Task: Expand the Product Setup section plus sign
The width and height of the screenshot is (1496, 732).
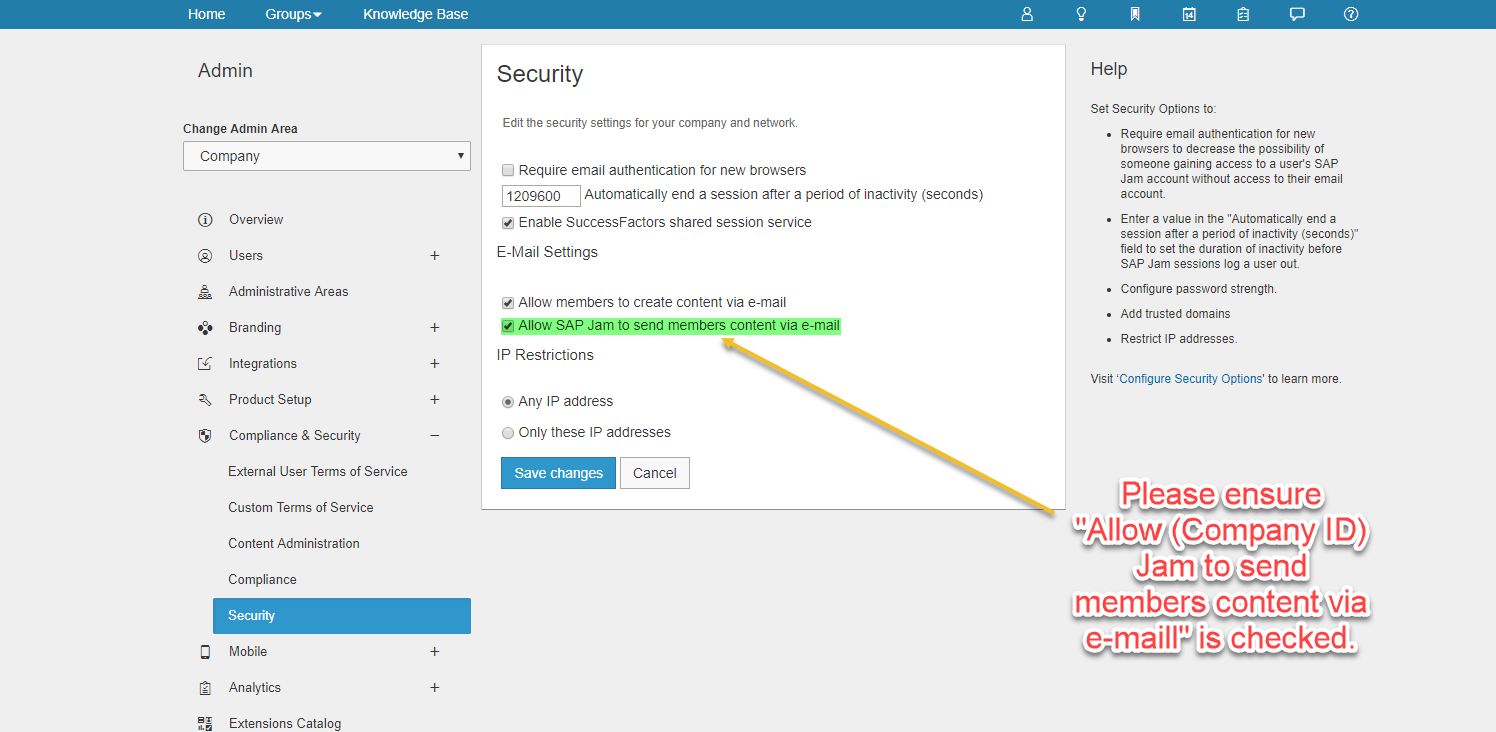Action: 435,400
